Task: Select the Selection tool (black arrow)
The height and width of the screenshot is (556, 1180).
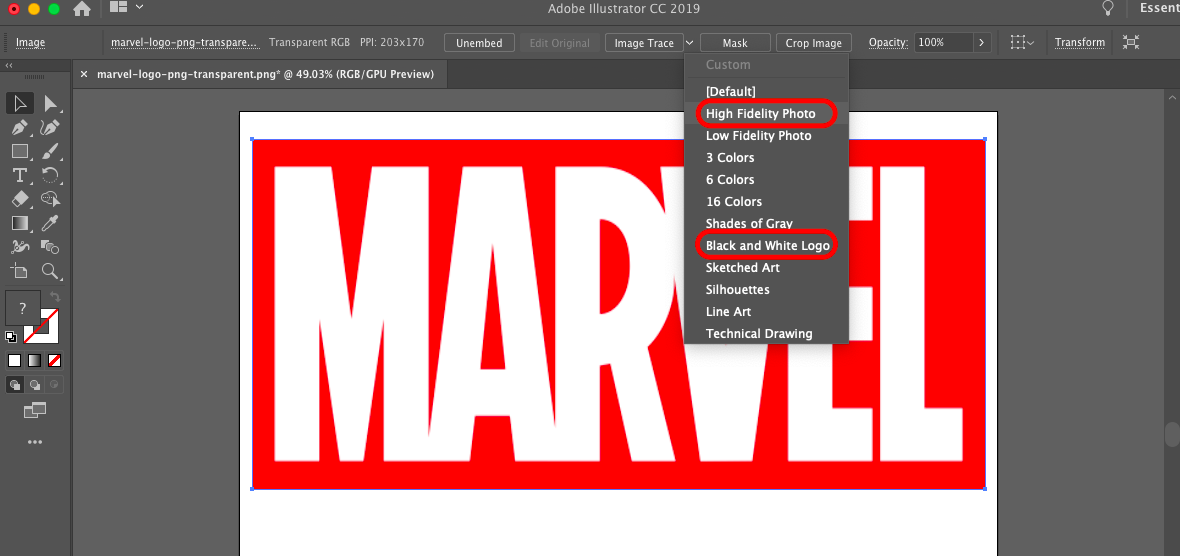Action: 20,103
